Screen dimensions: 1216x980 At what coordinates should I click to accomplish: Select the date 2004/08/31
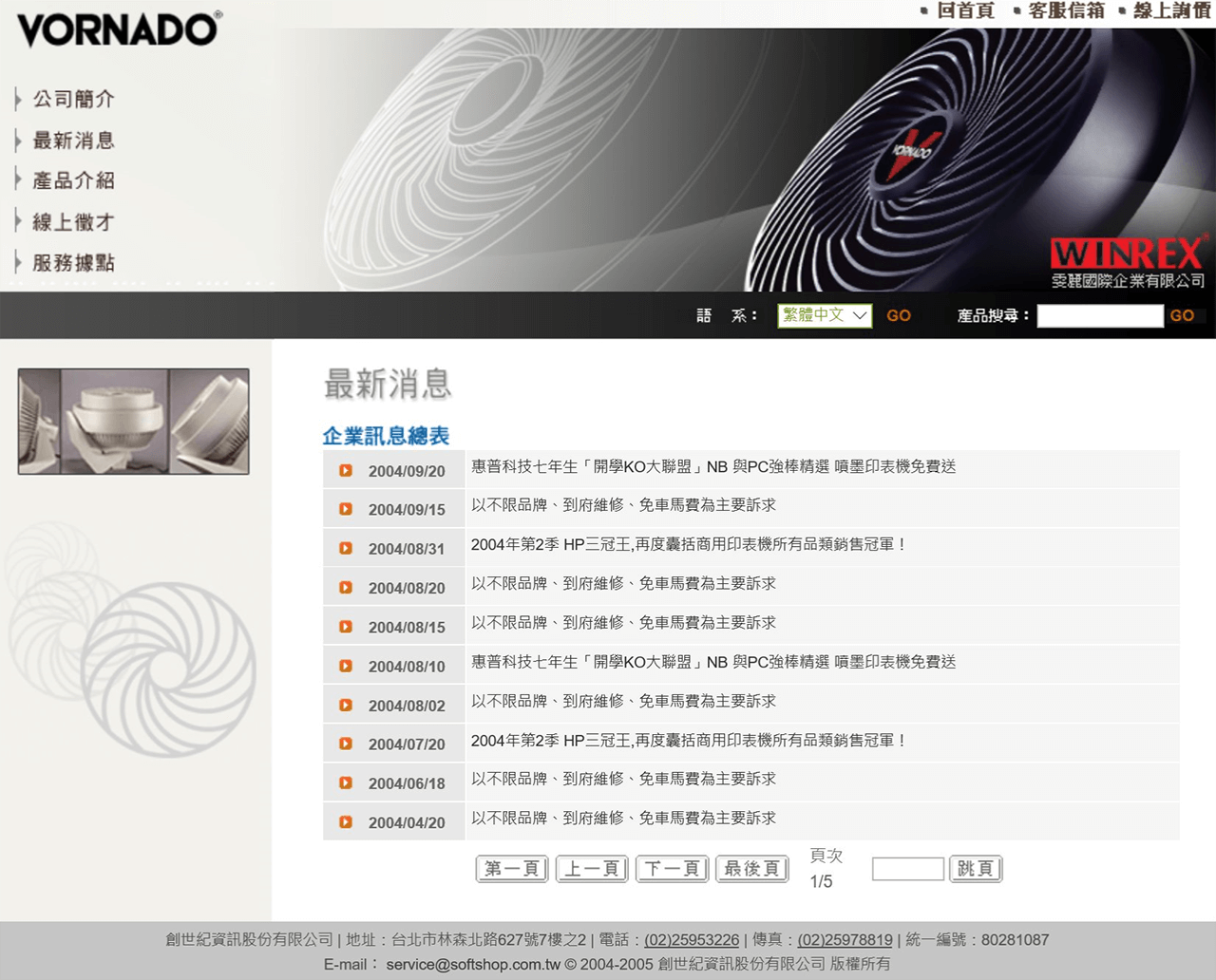tap(407, 549)
